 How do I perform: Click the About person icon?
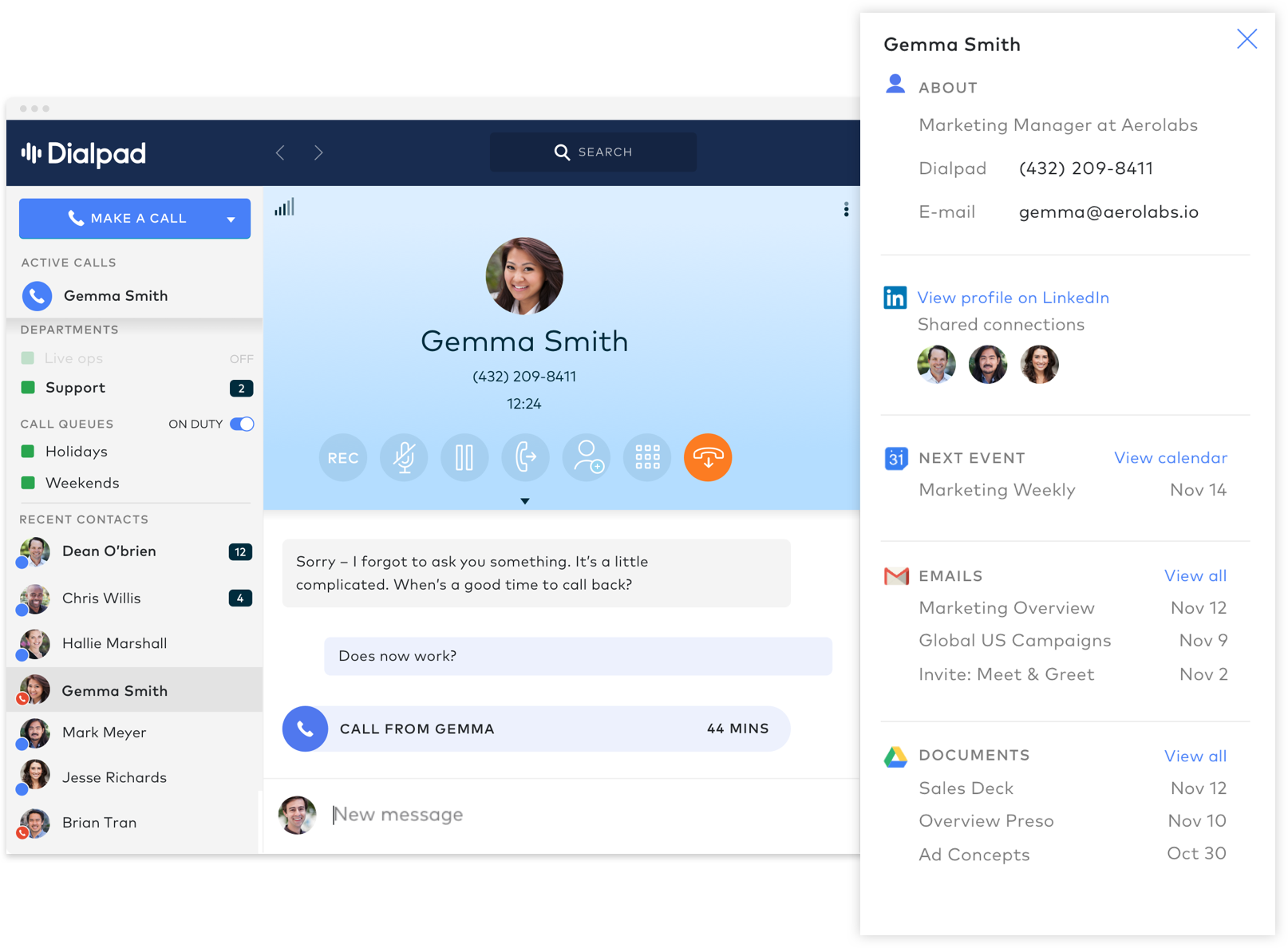pos(895,84)
